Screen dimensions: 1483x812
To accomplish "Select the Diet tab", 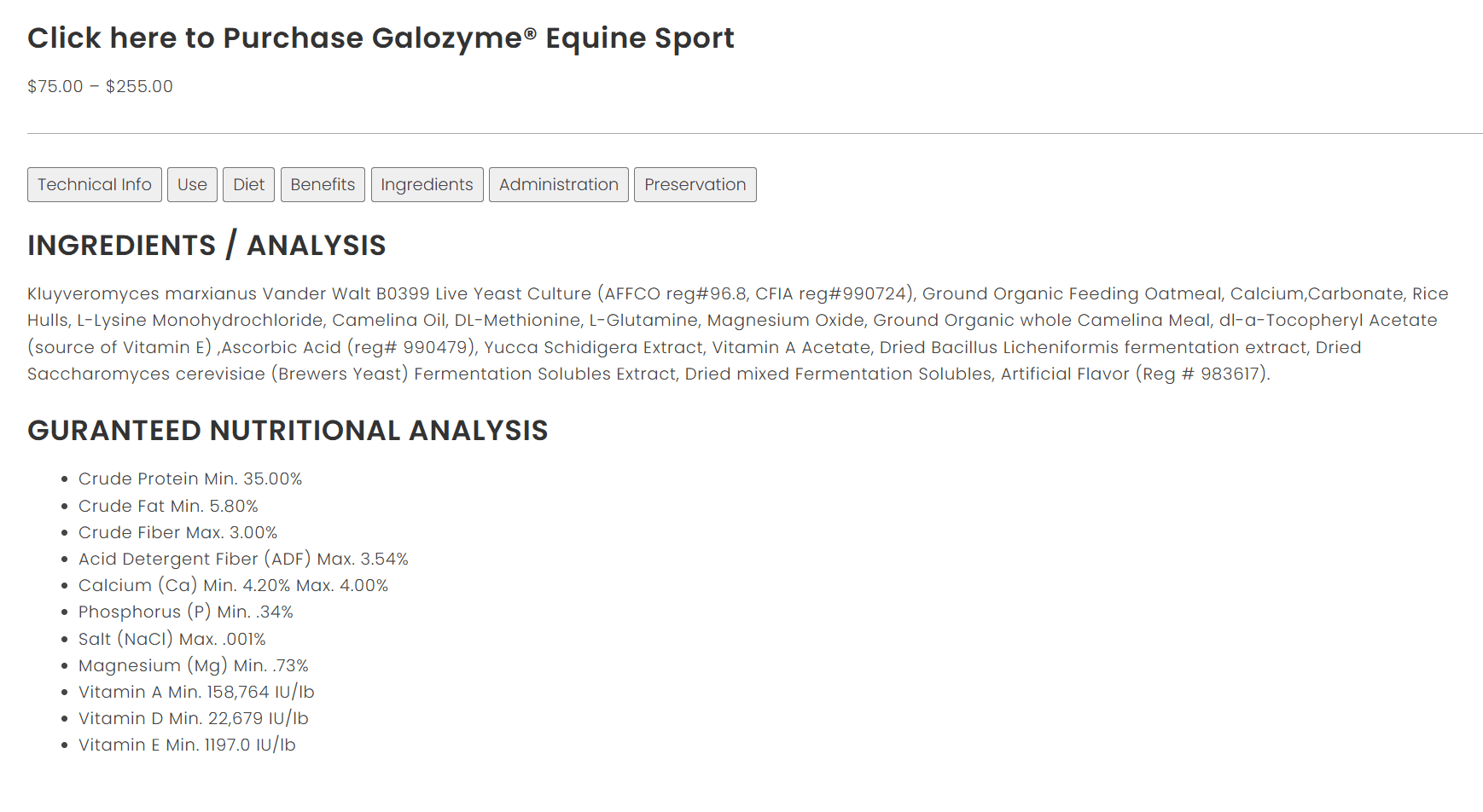I will [248, 185].
